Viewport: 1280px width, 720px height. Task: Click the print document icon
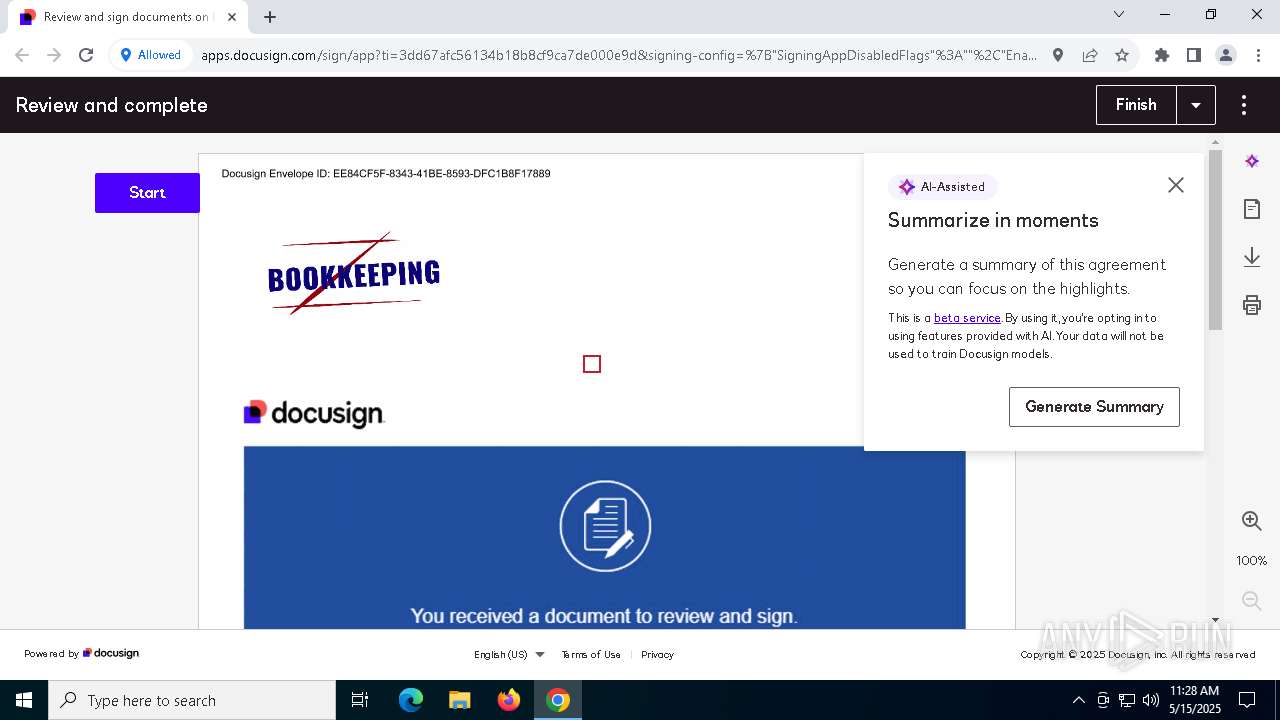(x=1252, y=305)
